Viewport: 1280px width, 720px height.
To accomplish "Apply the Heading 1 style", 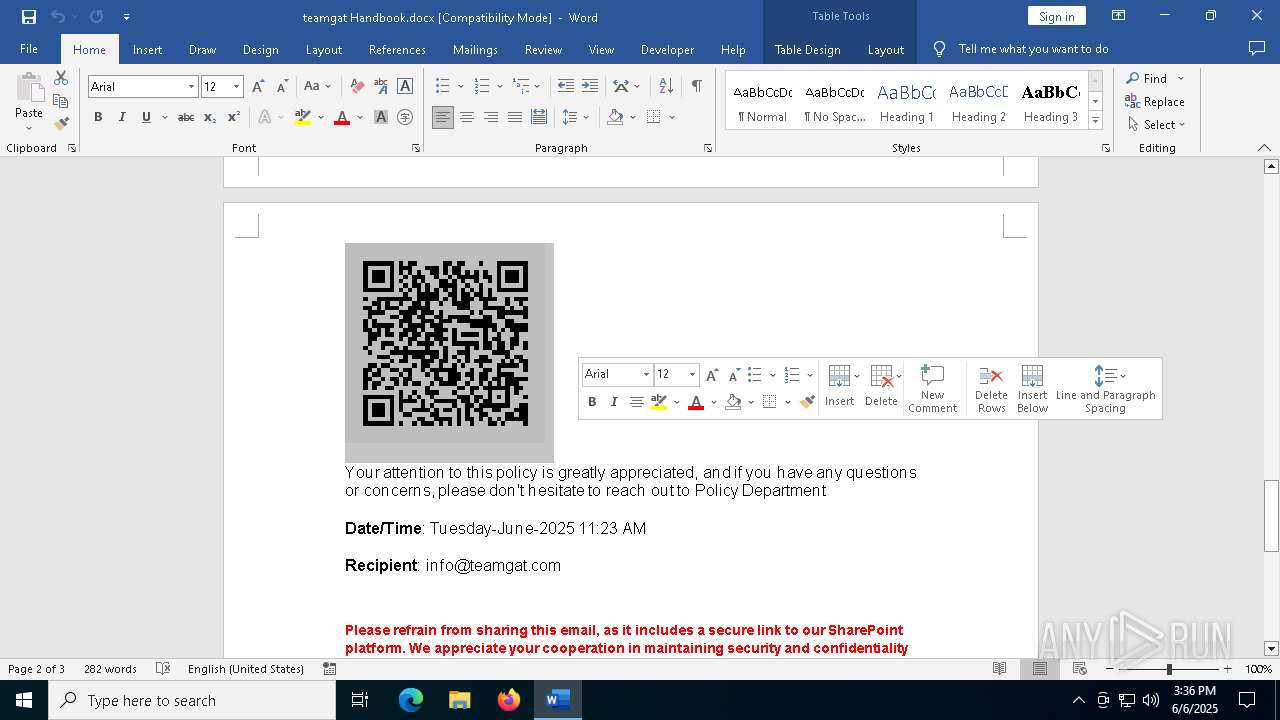I will coord(906,101).
